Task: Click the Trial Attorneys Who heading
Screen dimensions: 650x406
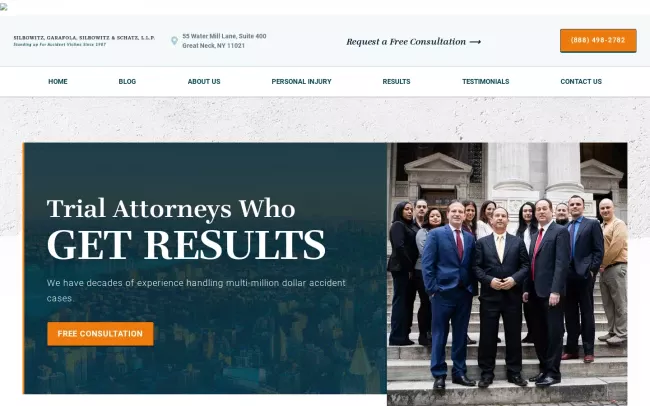Action: click(171, 209)
